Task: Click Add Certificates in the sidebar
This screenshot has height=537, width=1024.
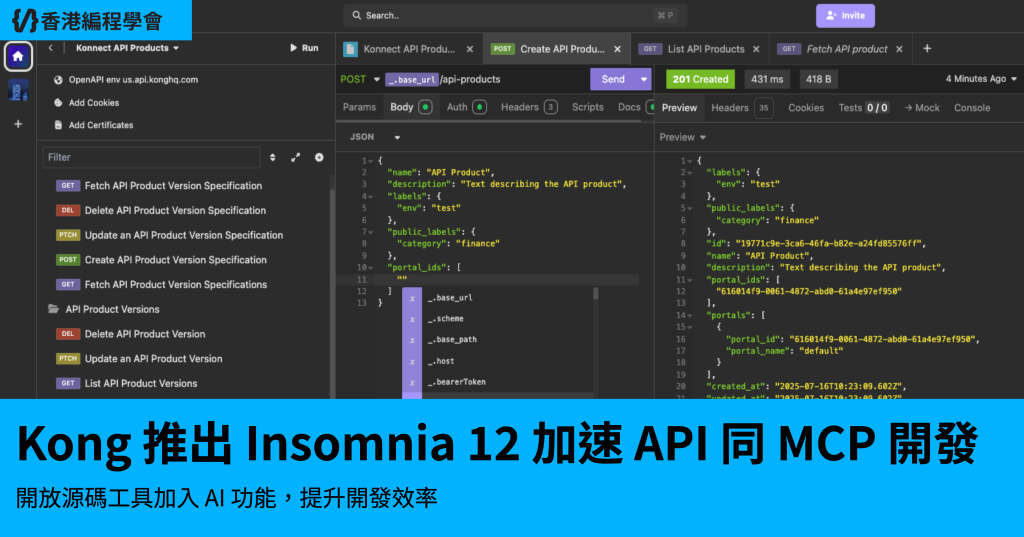Action: pos(100,125)
